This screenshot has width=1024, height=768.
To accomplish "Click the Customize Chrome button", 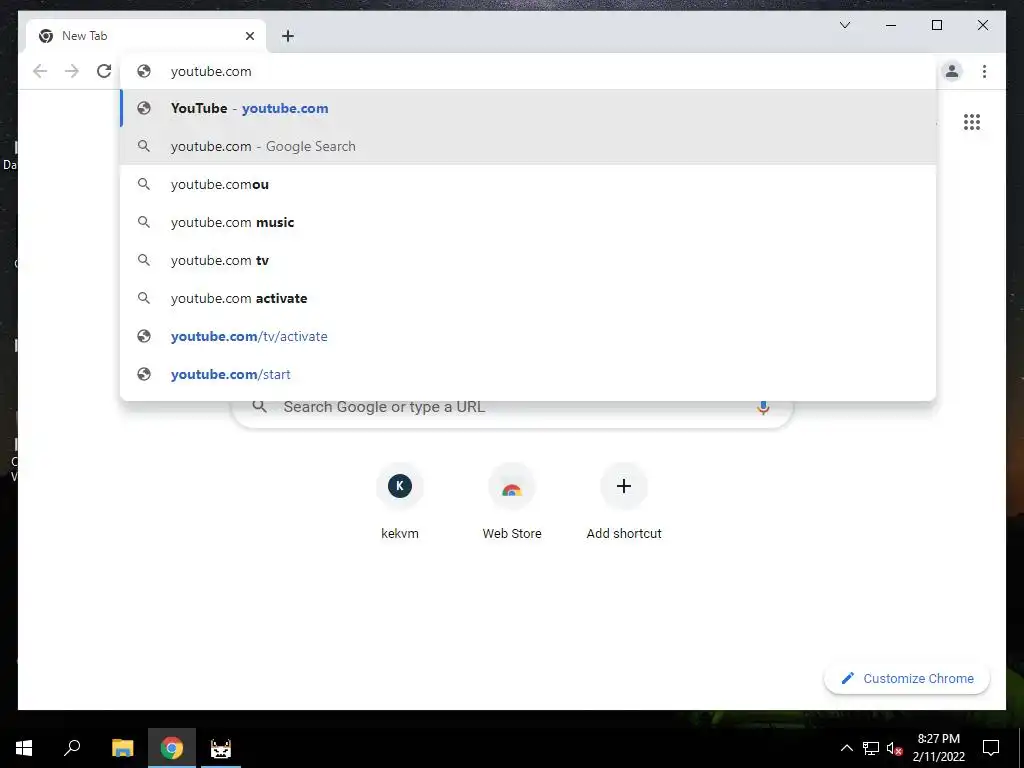I will [907, 679].
